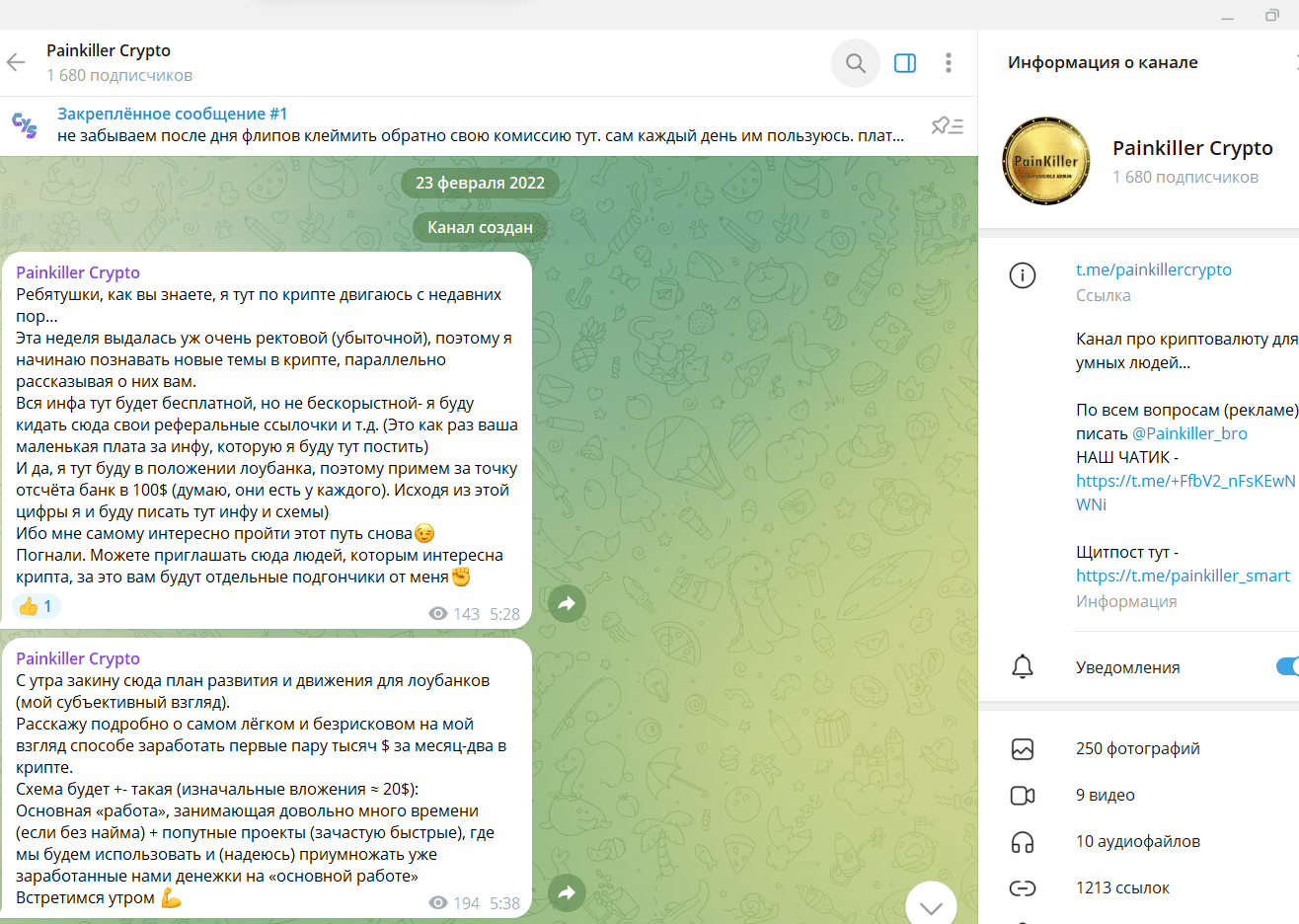Click the bell icon next to Уведомления

tap(1023, 667)
